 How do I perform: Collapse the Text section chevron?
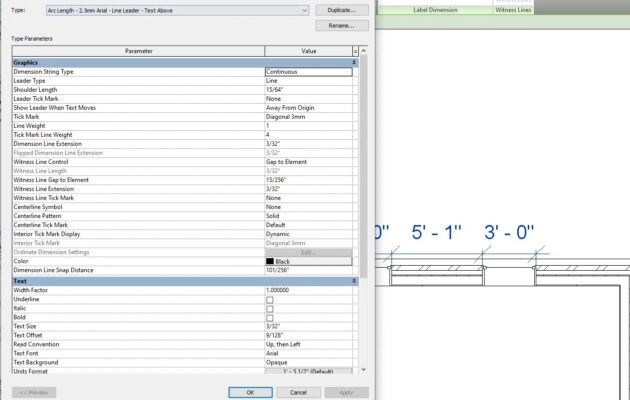click(355, 281)
